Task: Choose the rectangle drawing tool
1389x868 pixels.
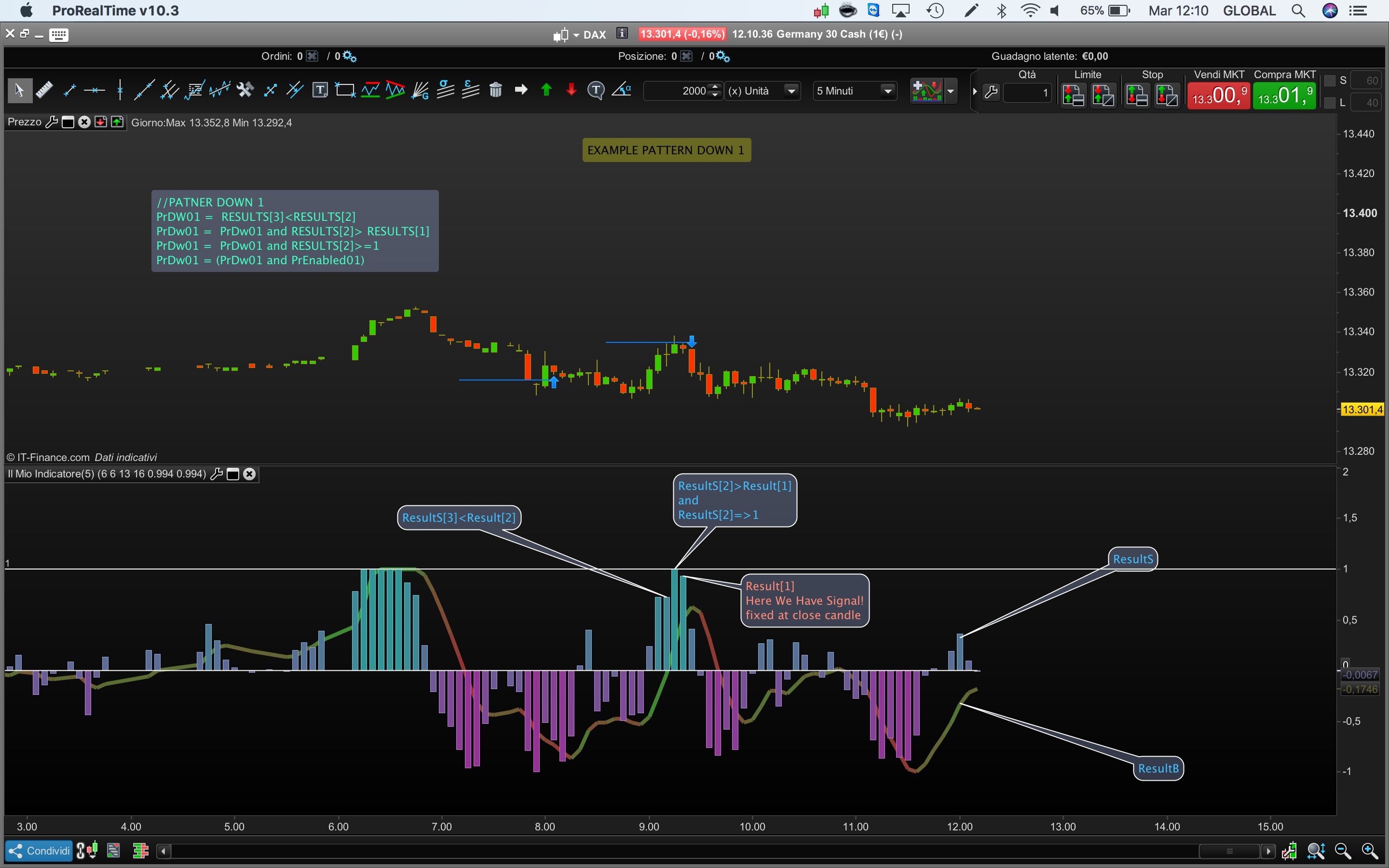Action: tap(345, 90)
